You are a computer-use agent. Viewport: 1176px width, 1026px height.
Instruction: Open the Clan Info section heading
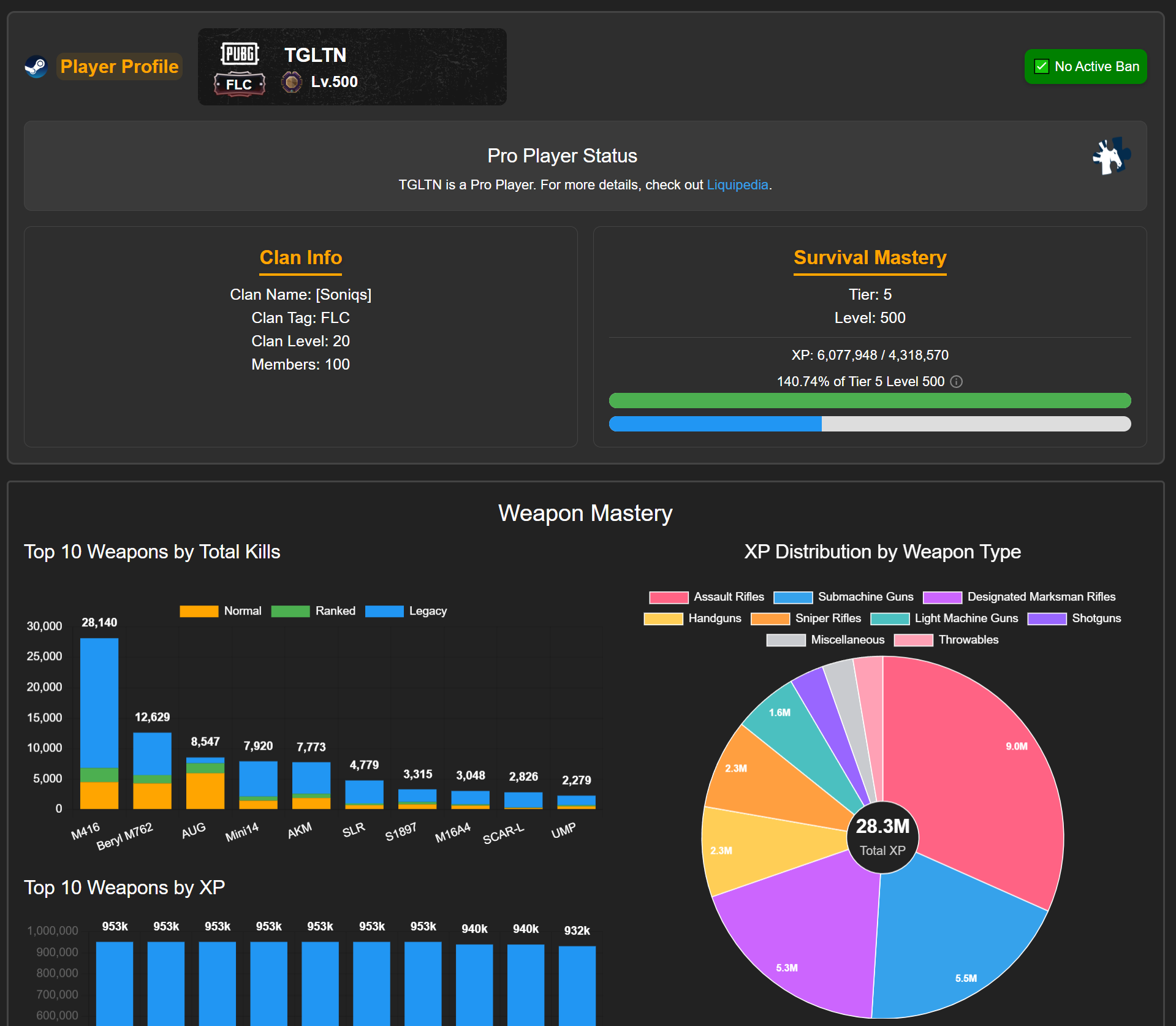click(300, 257)
